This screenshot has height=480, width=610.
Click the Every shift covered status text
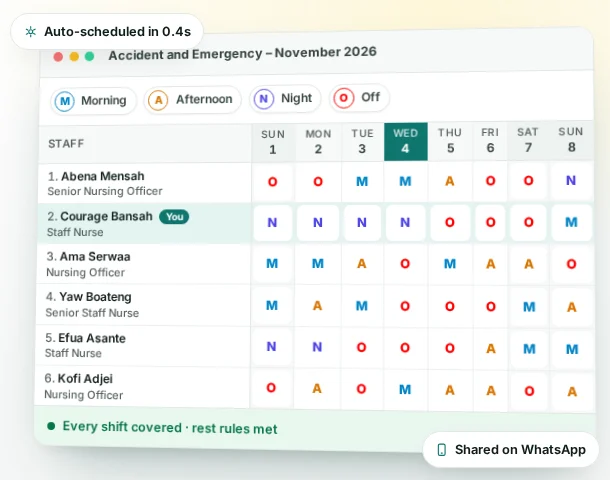point(170,427)
